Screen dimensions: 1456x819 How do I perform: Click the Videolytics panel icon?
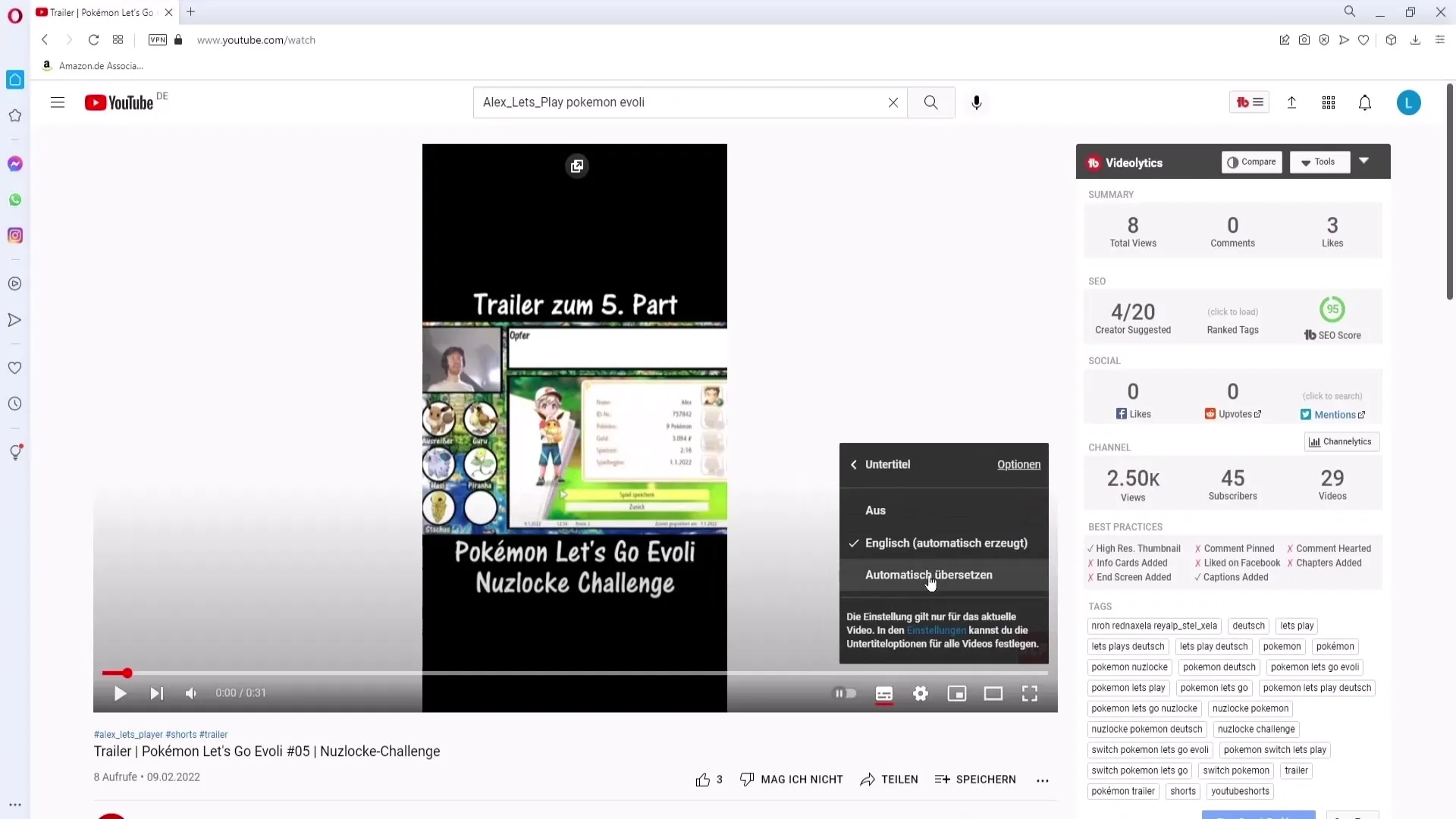[x=1093, y=162]
